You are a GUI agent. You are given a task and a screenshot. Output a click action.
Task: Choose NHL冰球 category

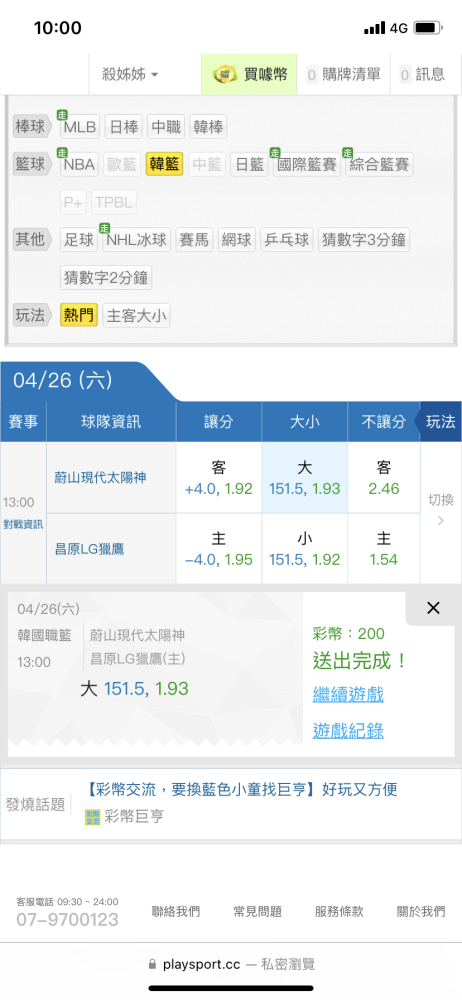[137, 240]
